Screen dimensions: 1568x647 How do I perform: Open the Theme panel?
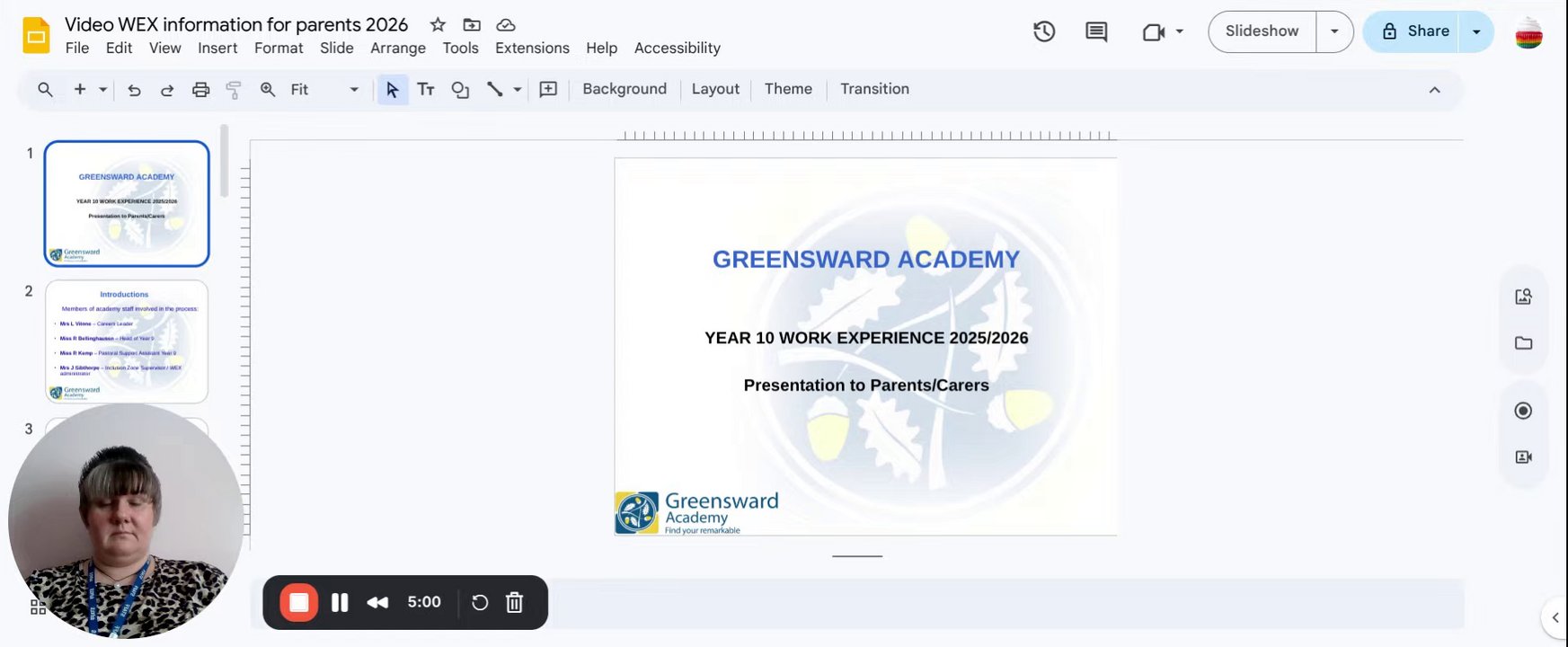[x=788, y=89]
